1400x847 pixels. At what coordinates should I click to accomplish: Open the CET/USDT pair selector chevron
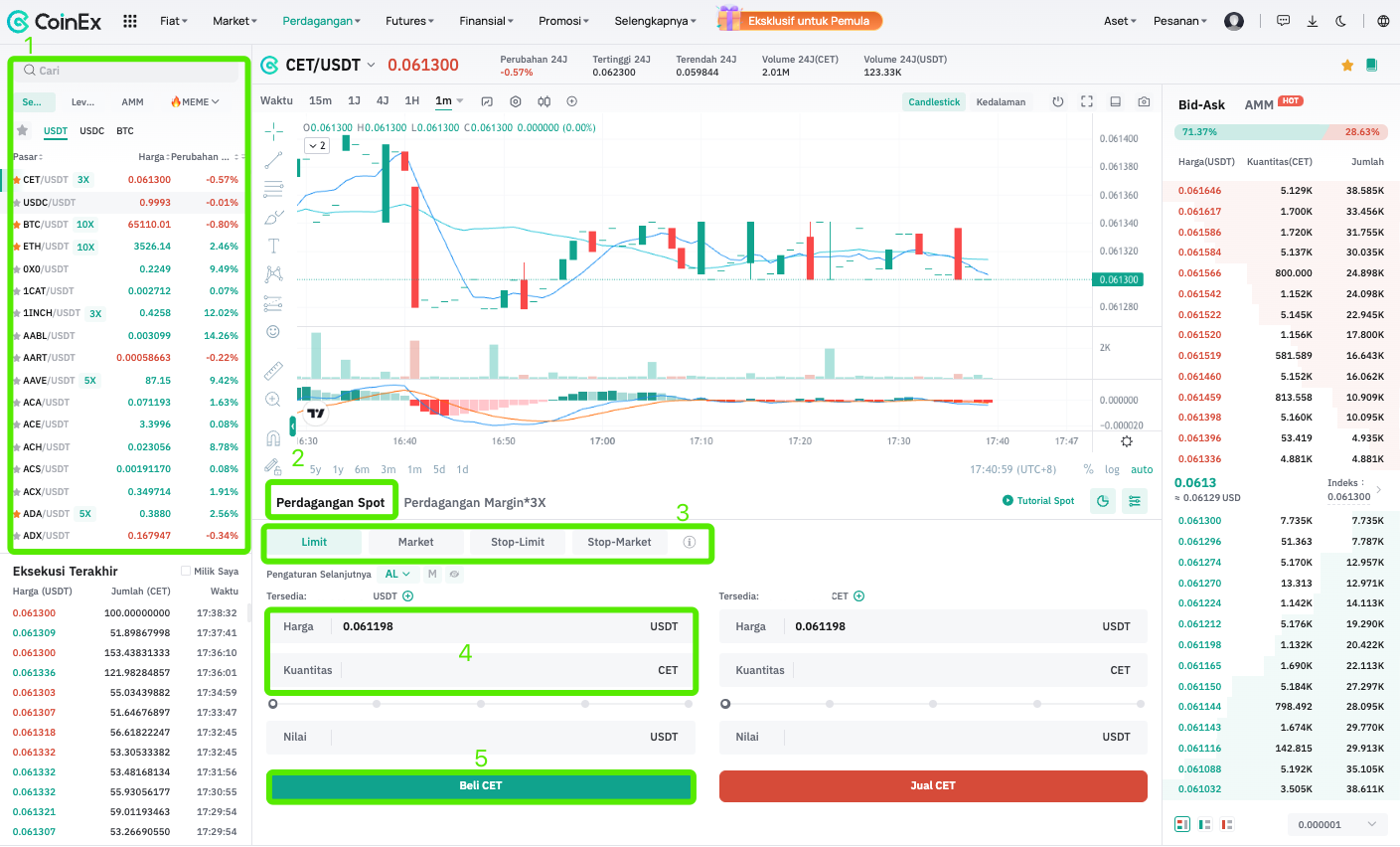pos(372,65)
